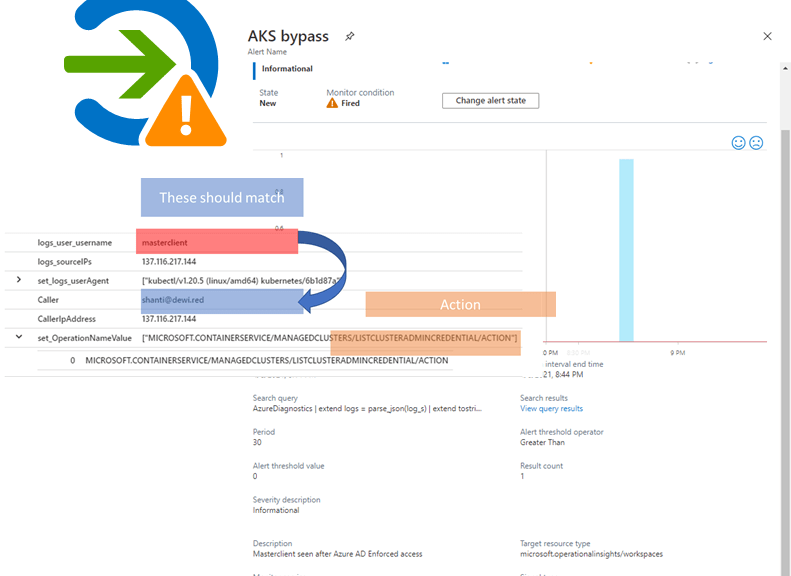Screen dimensions: 791x576
Task: Pin the AKS bypass alert
Action: pos(350,36)
